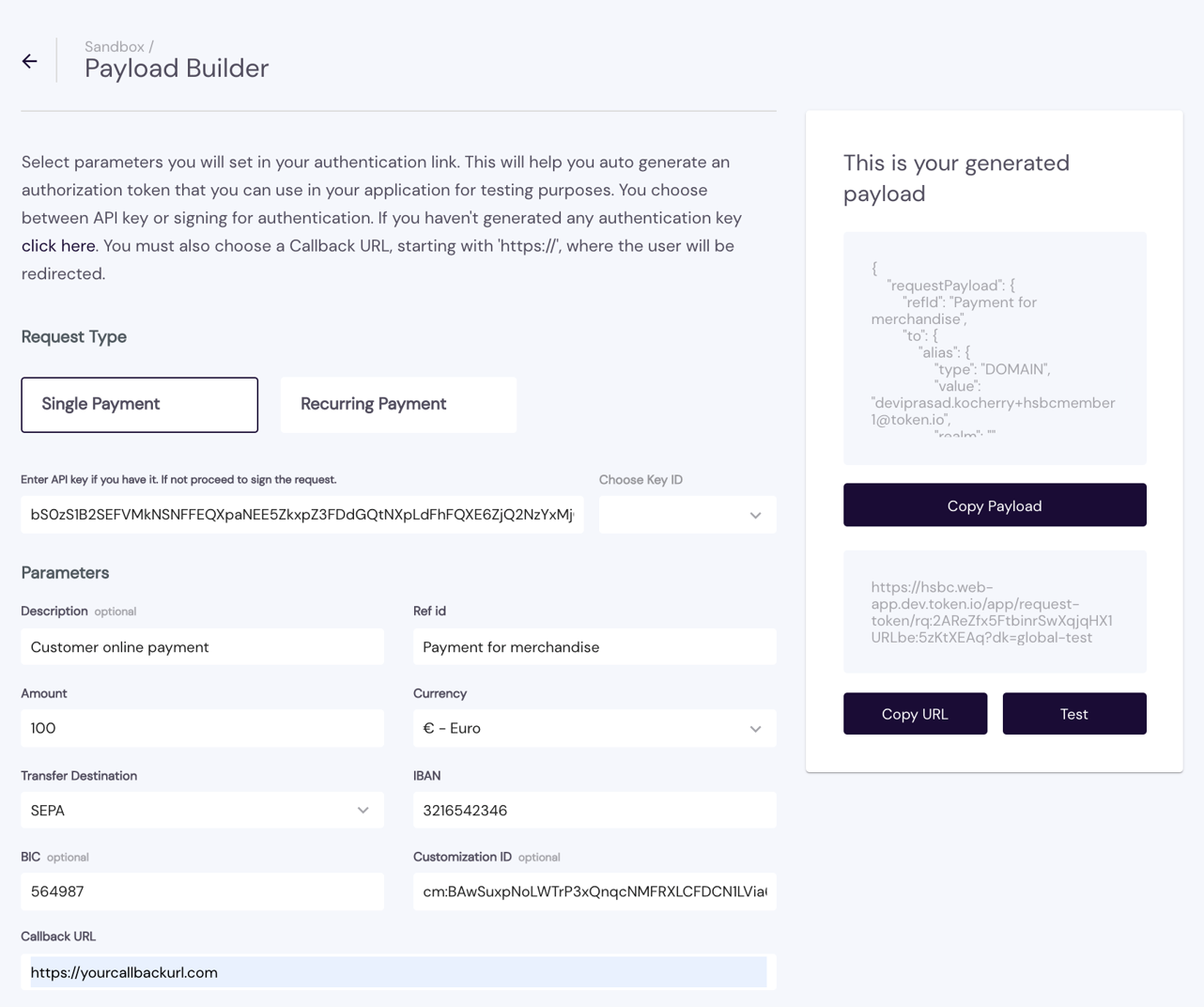Click into the Amount field
The width and height of the screenshot is (1204, 1007).
202,728
